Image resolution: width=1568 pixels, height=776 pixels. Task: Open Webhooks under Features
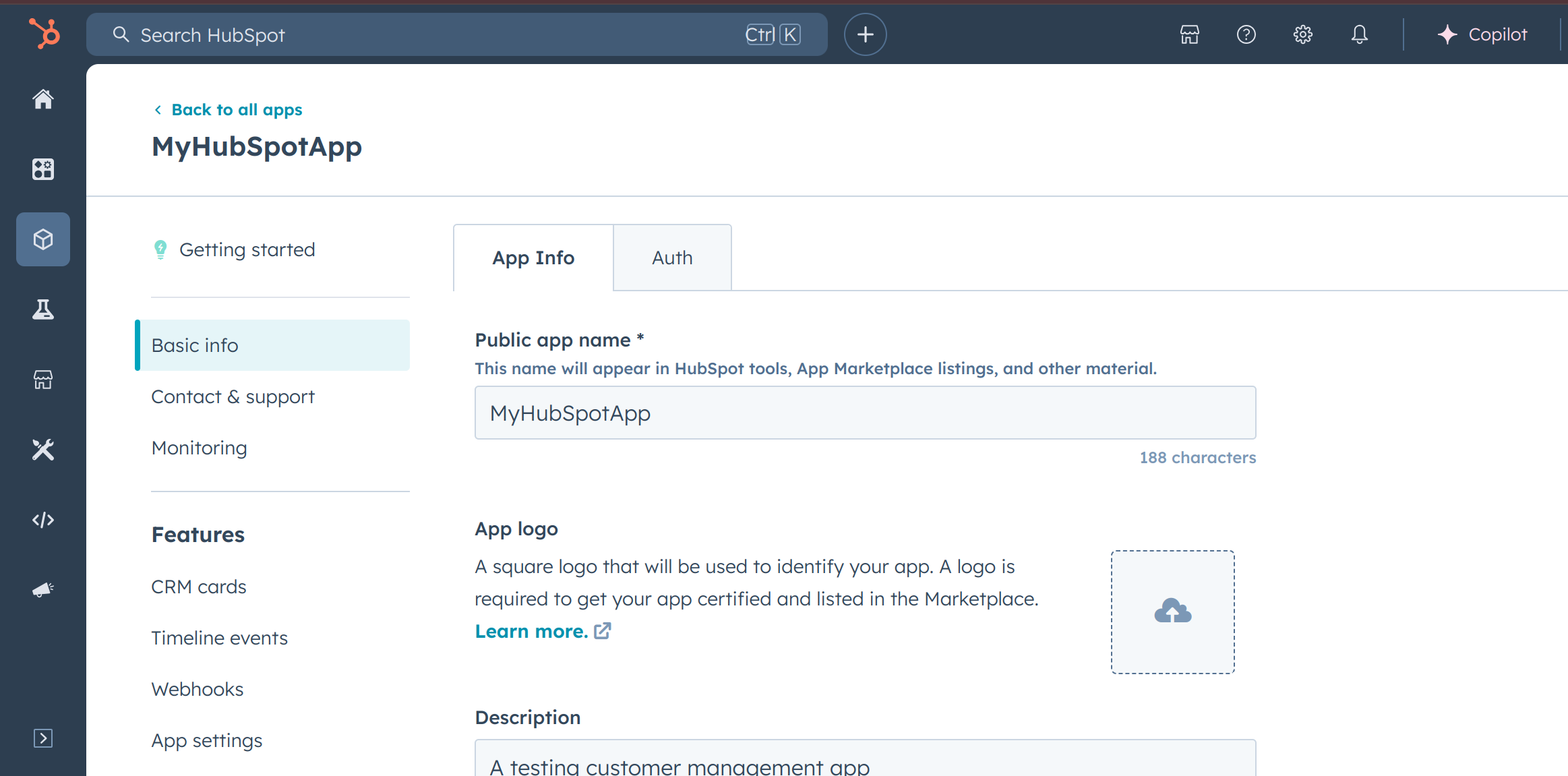pos(198,689)
